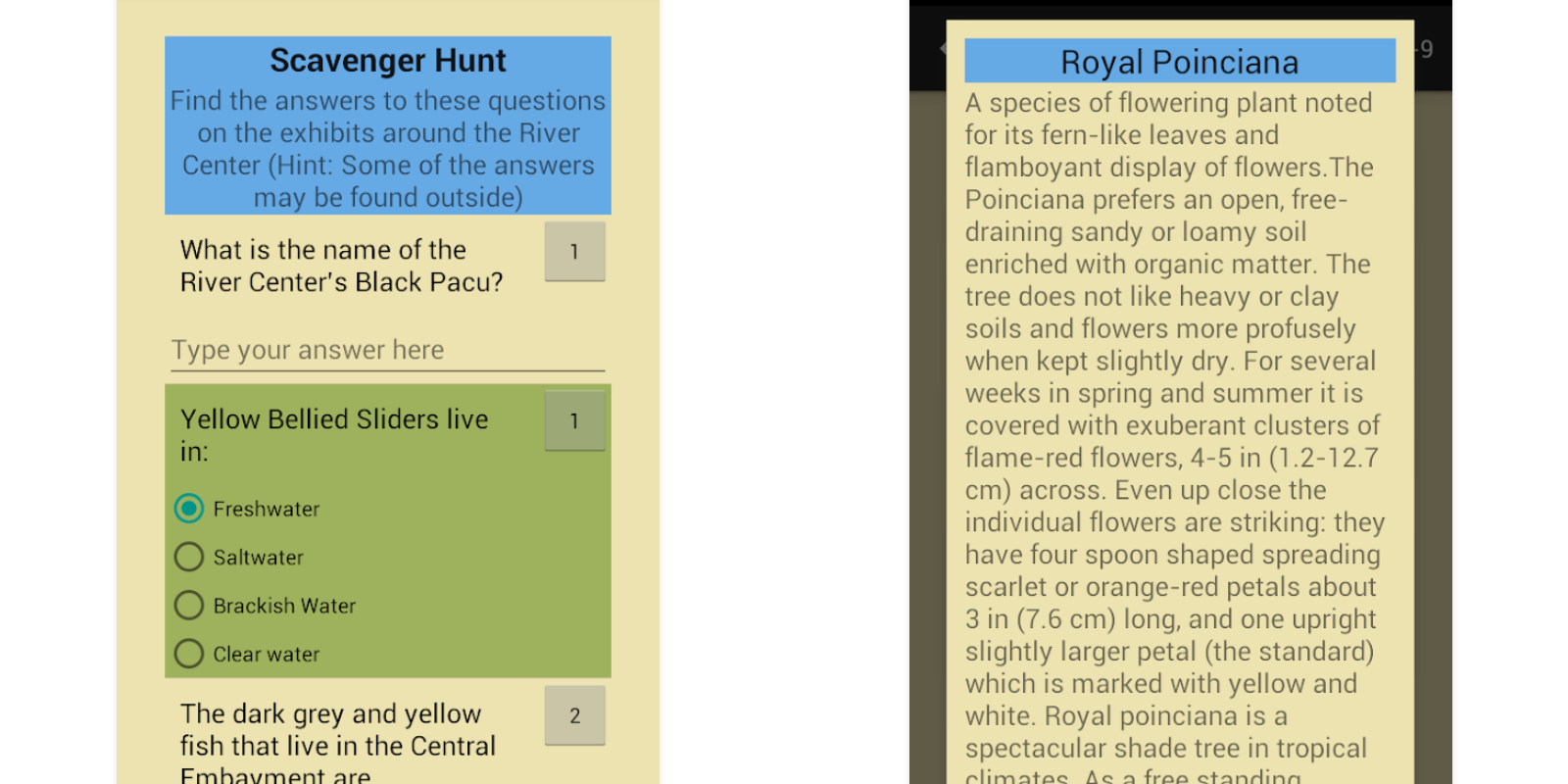1568x784 pixels.
Task: Pick the Brackish Water radio option
Action: tap(189, 606)
